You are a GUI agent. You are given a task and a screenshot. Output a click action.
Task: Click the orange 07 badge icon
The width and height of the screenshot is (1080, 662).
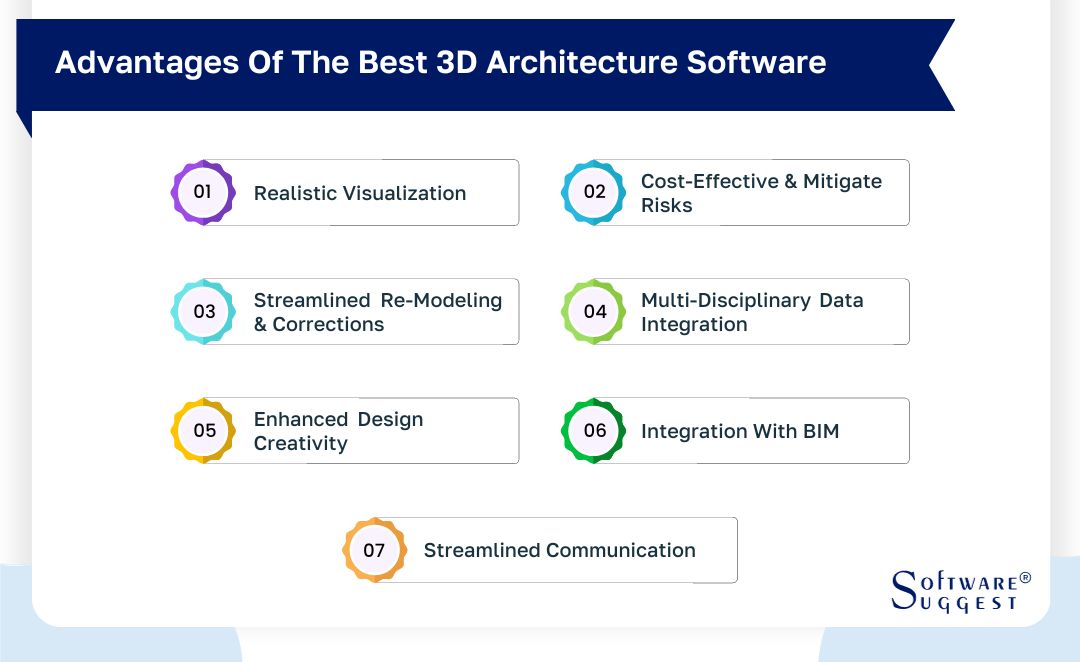click(x=374, y=550)
